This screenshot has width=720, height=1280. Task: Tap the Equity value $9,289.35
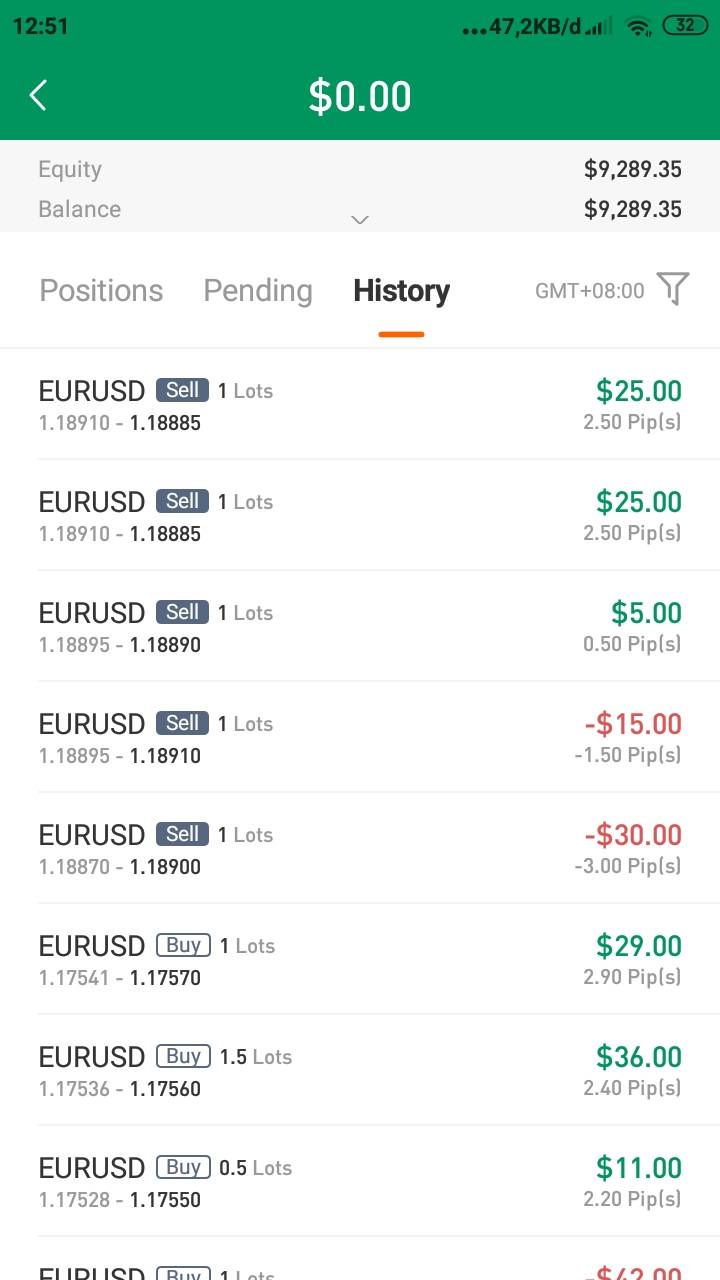point(632,169)
